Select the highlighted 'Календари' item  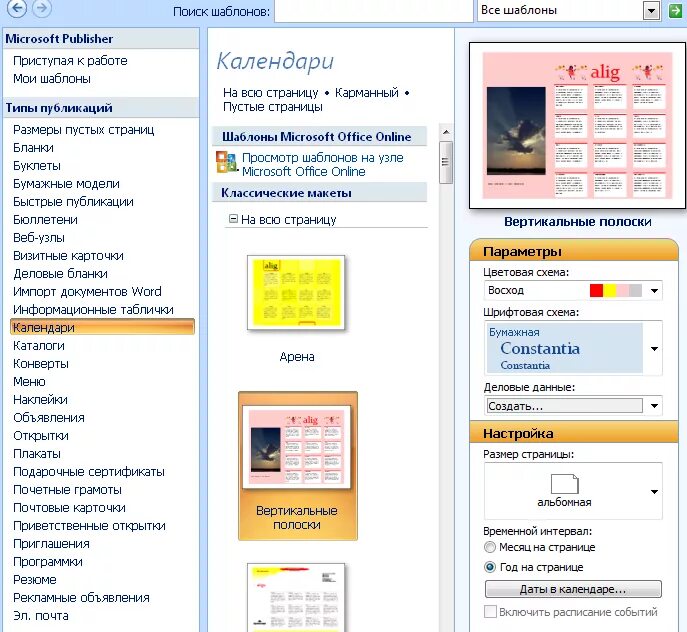point(102,327)
